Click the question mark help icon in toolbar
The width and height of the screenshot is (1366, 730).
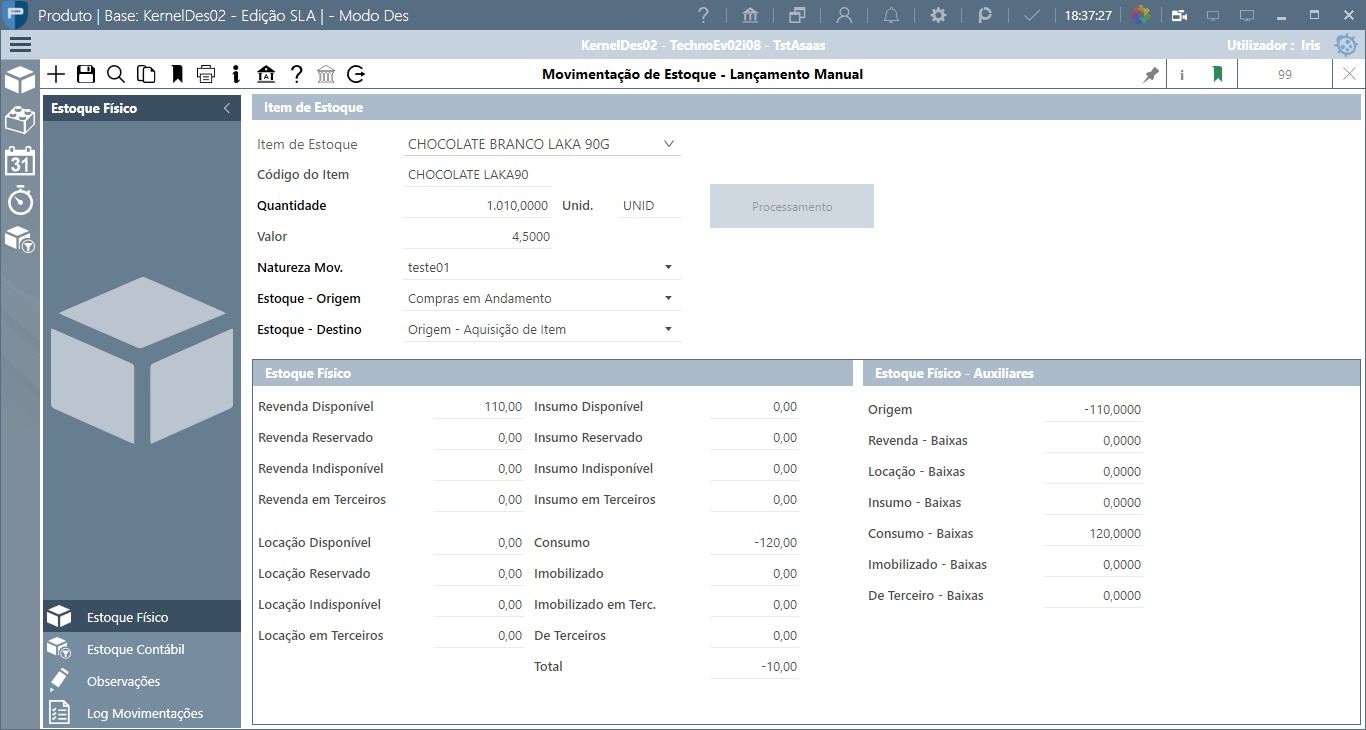297,74
